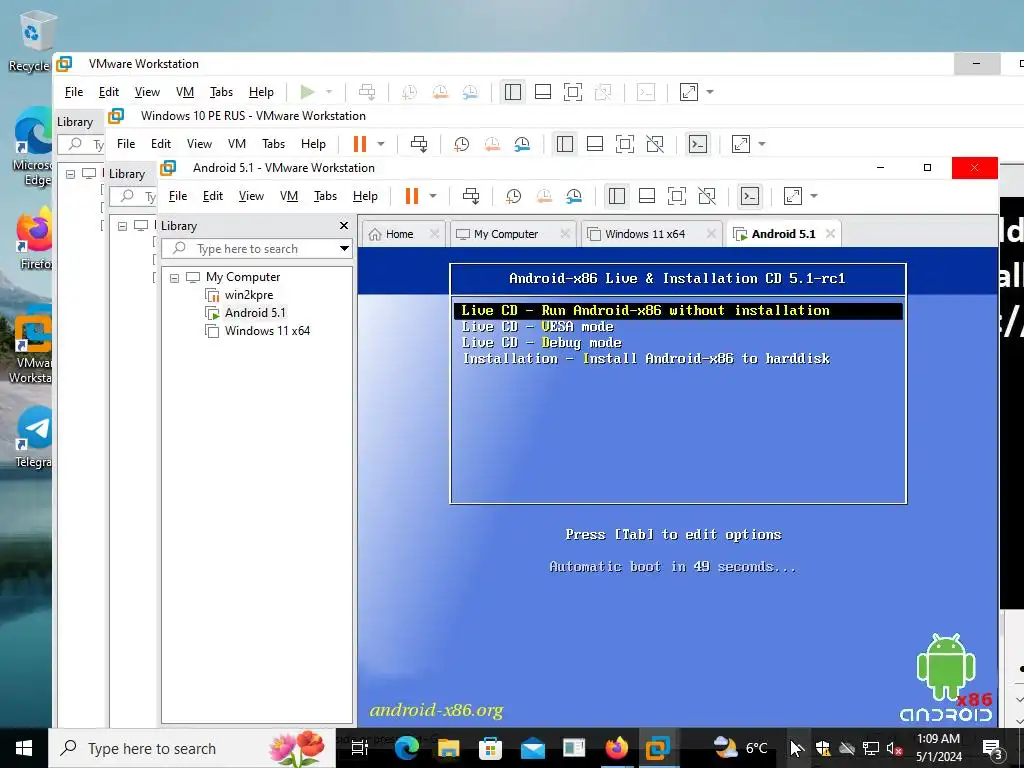Viewport: 1024px width, 768px height.
Task: Open the notification center icon
Action: pos(993,749)
